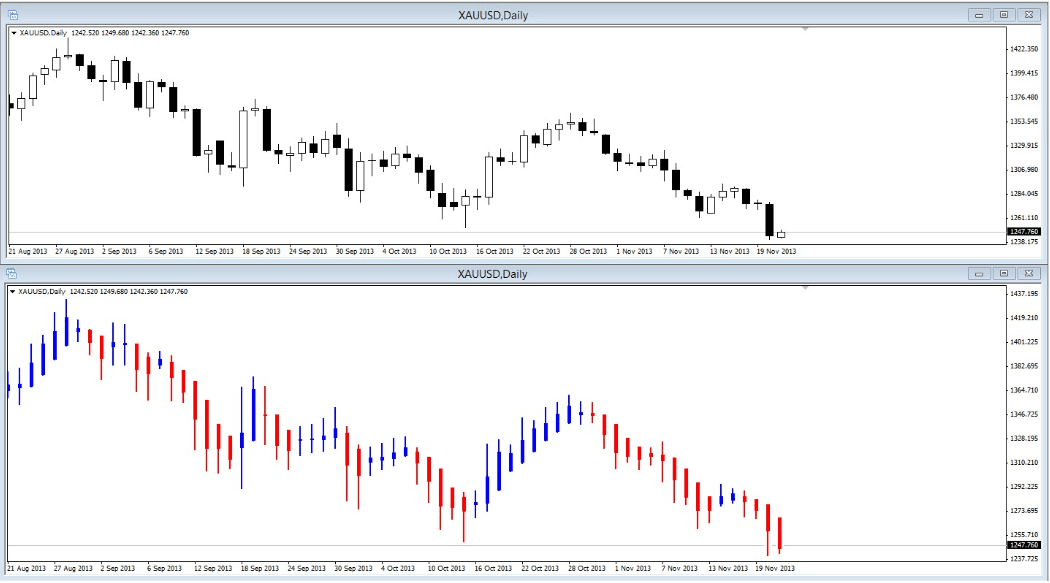Click the 21 Aug 2013 date in bottom chart
This screenshot has height=583, width=1050.
pos(26,568)
